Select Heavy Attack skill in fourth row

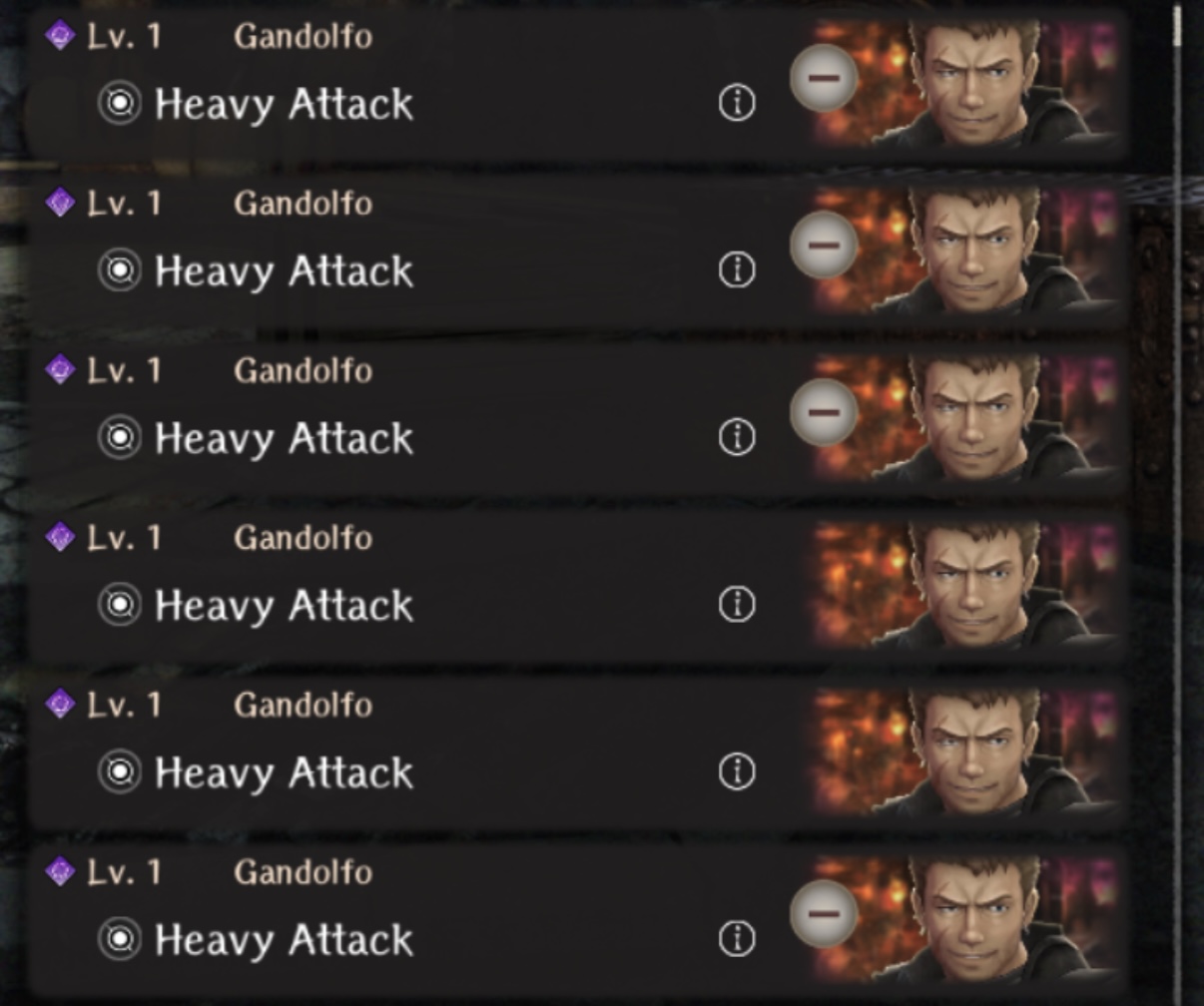pos(284,606)
